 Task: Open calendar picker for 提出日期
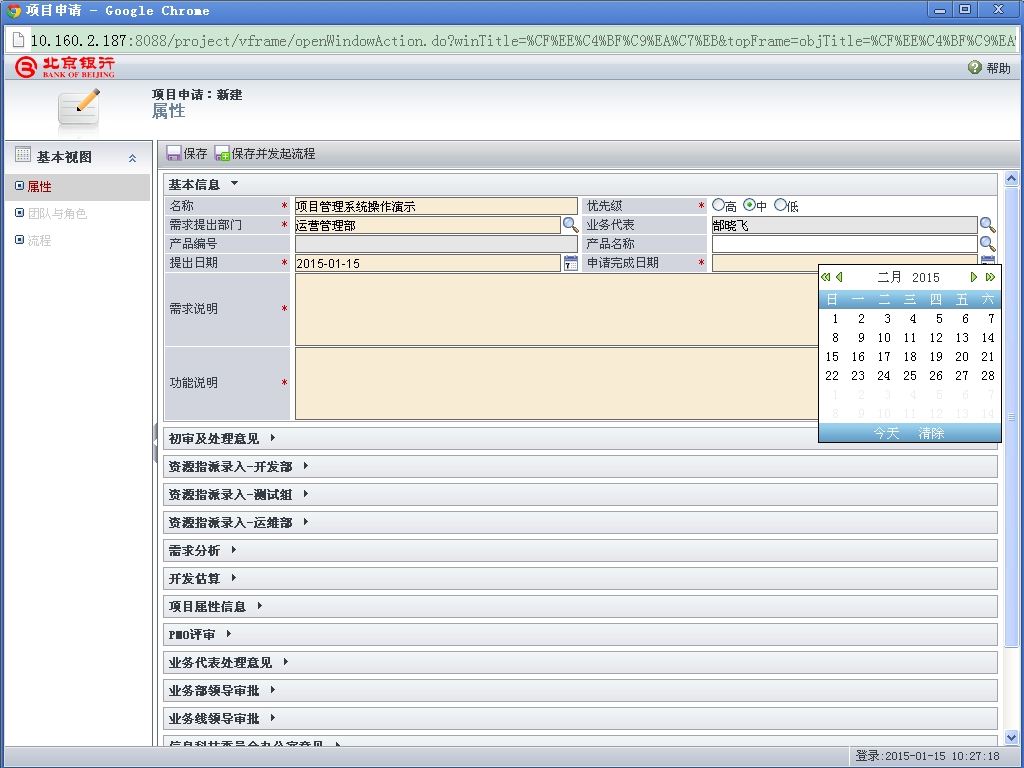(570, 263)
